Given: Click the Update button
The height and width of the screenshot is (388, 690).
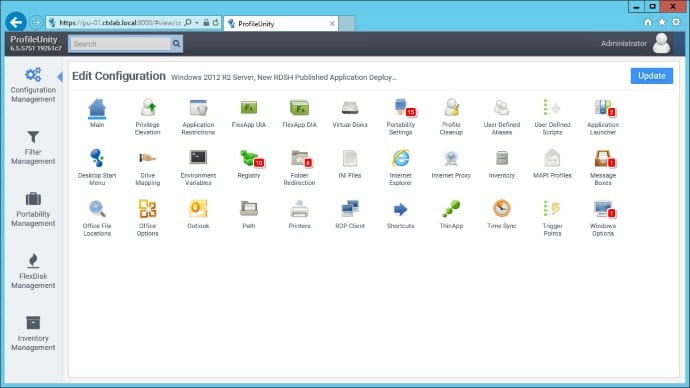Looking at the screenshot, I should click(651, 76).
